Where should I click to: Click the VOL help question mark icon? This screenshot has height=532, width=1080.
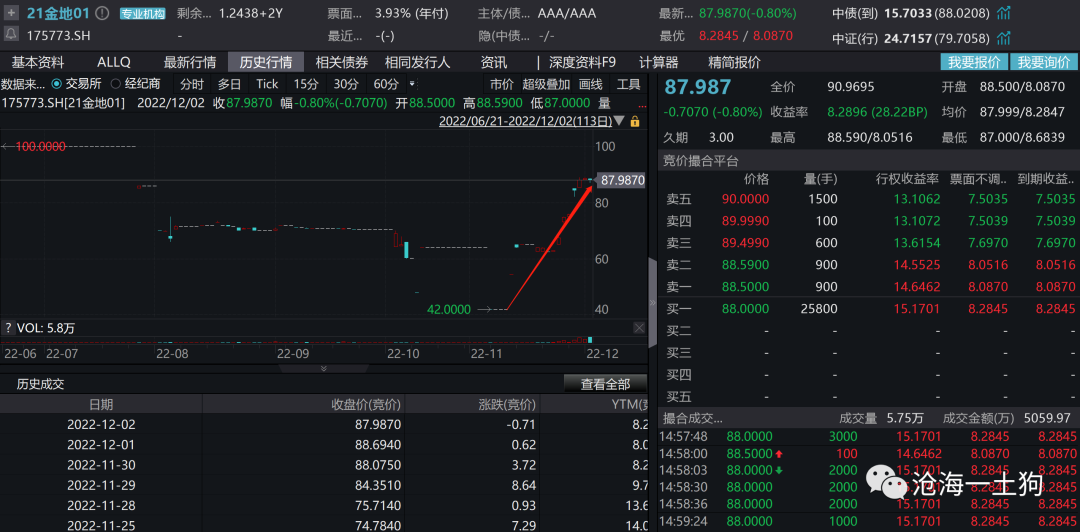point(8,328)
